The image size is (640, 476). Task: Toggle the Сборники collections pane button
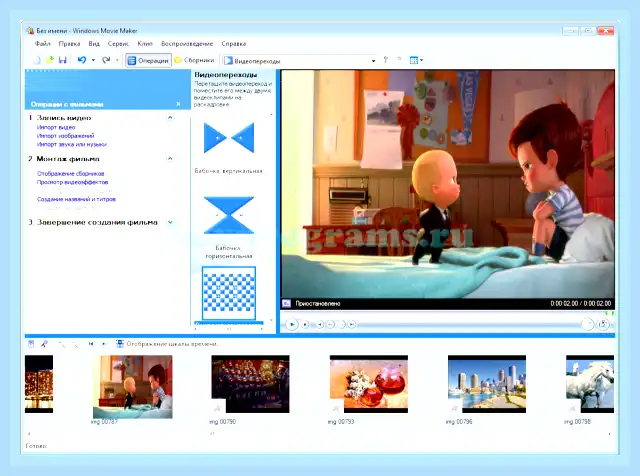(x=194, y=60)
